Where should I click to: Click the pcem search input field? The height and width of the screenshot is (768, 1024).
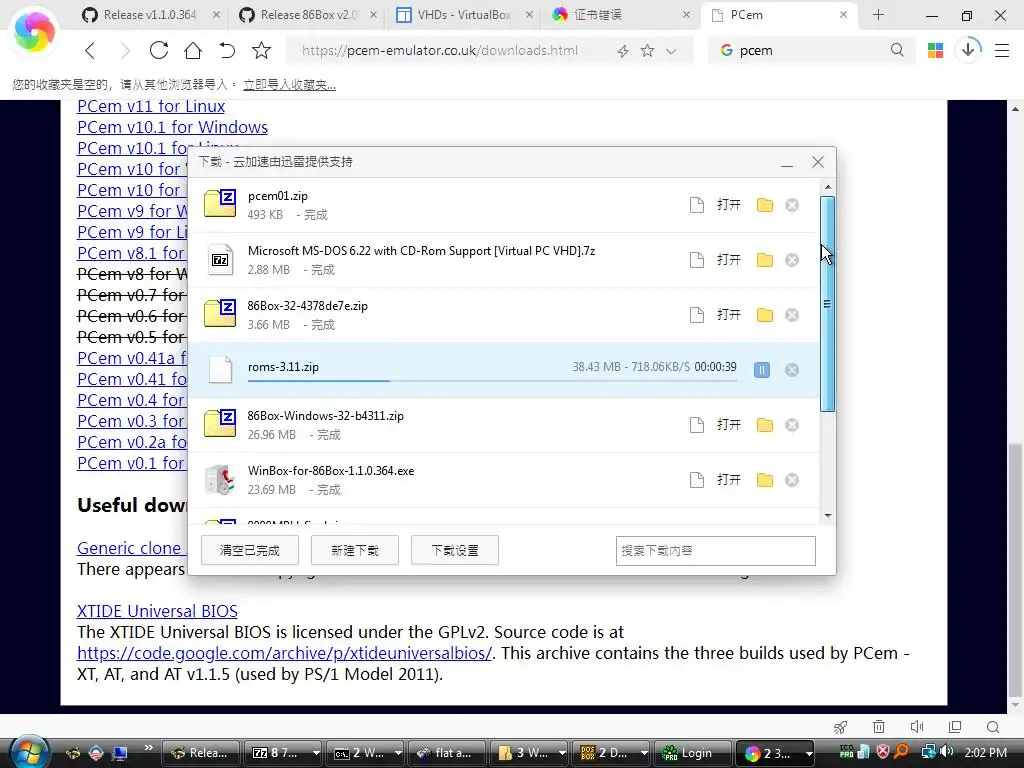(810, 50)
